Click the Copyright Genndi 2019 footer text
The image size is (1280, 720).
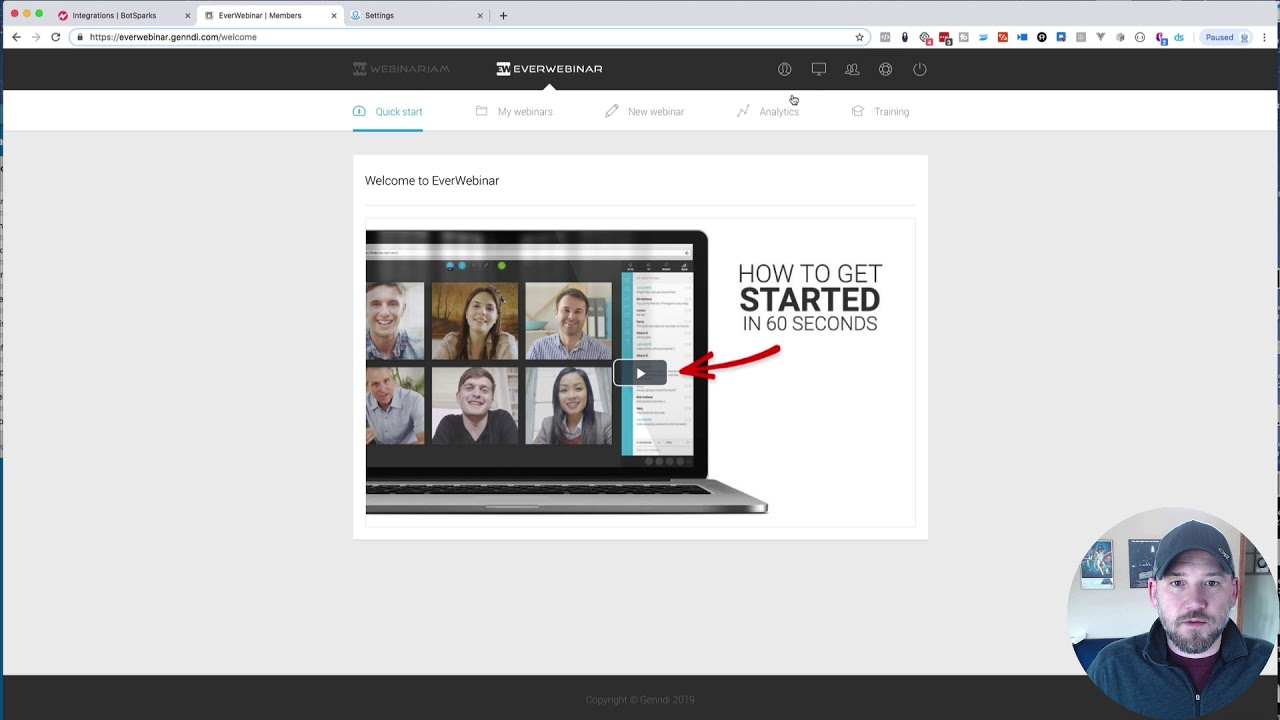[640, 700]
